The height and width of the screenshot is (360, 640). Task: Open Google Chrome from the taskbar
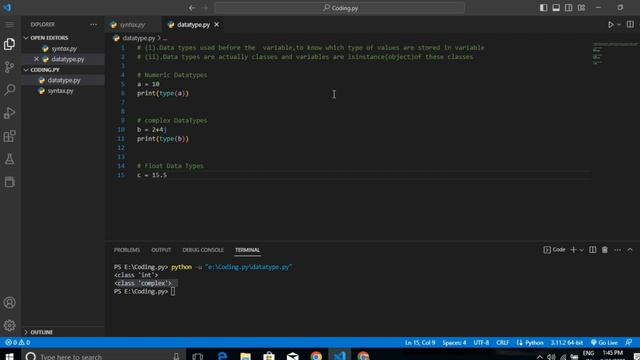coord(316,356)
